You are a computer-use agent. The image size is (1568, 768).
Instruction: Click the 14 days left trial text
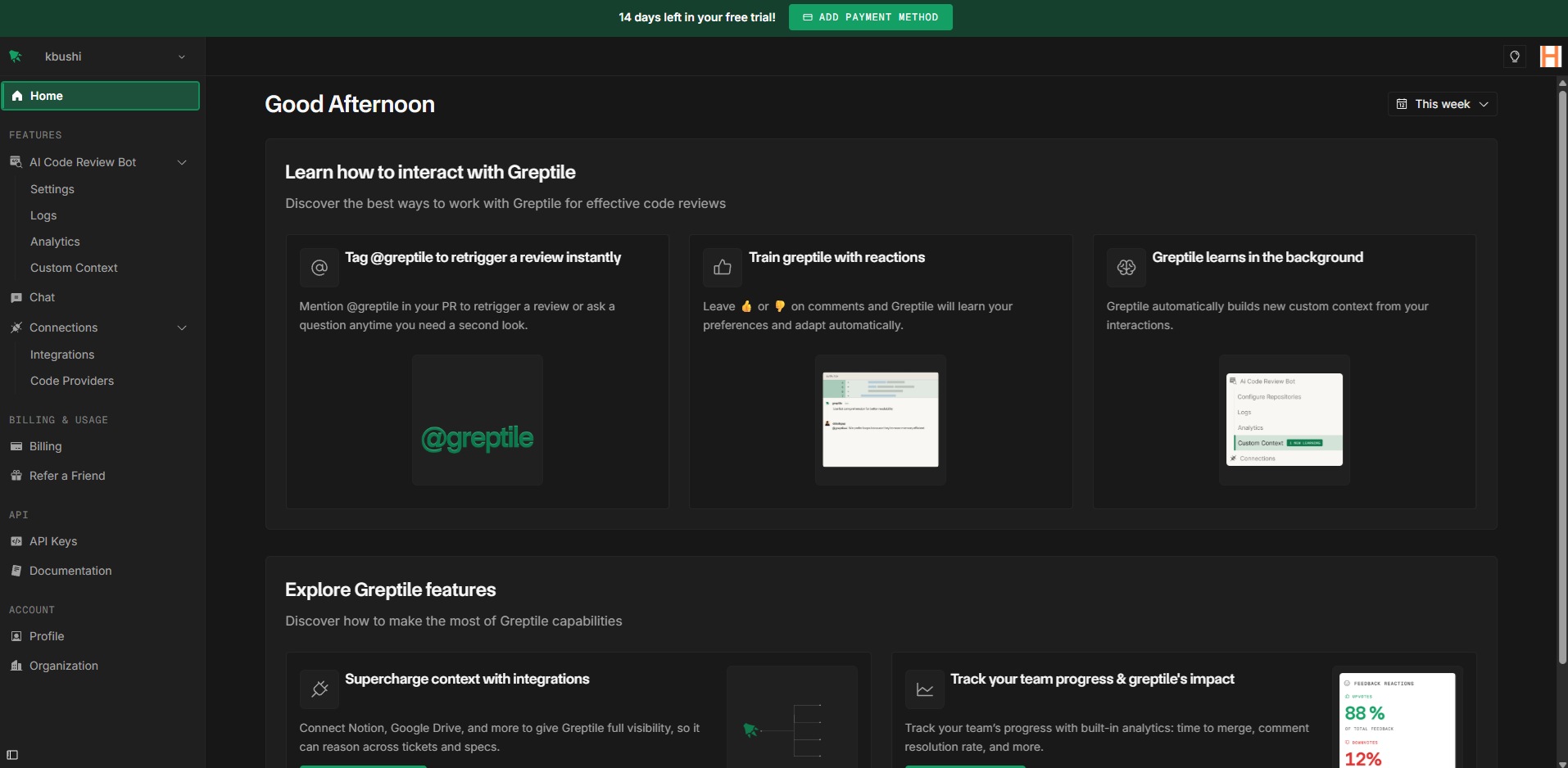697,17
